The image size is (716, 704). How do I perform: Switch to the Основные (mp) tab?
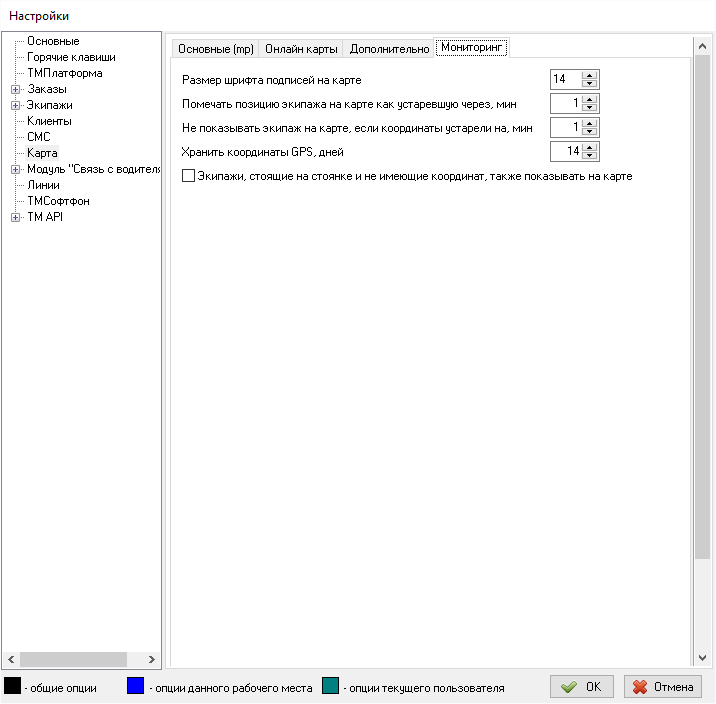click(215, 49)
